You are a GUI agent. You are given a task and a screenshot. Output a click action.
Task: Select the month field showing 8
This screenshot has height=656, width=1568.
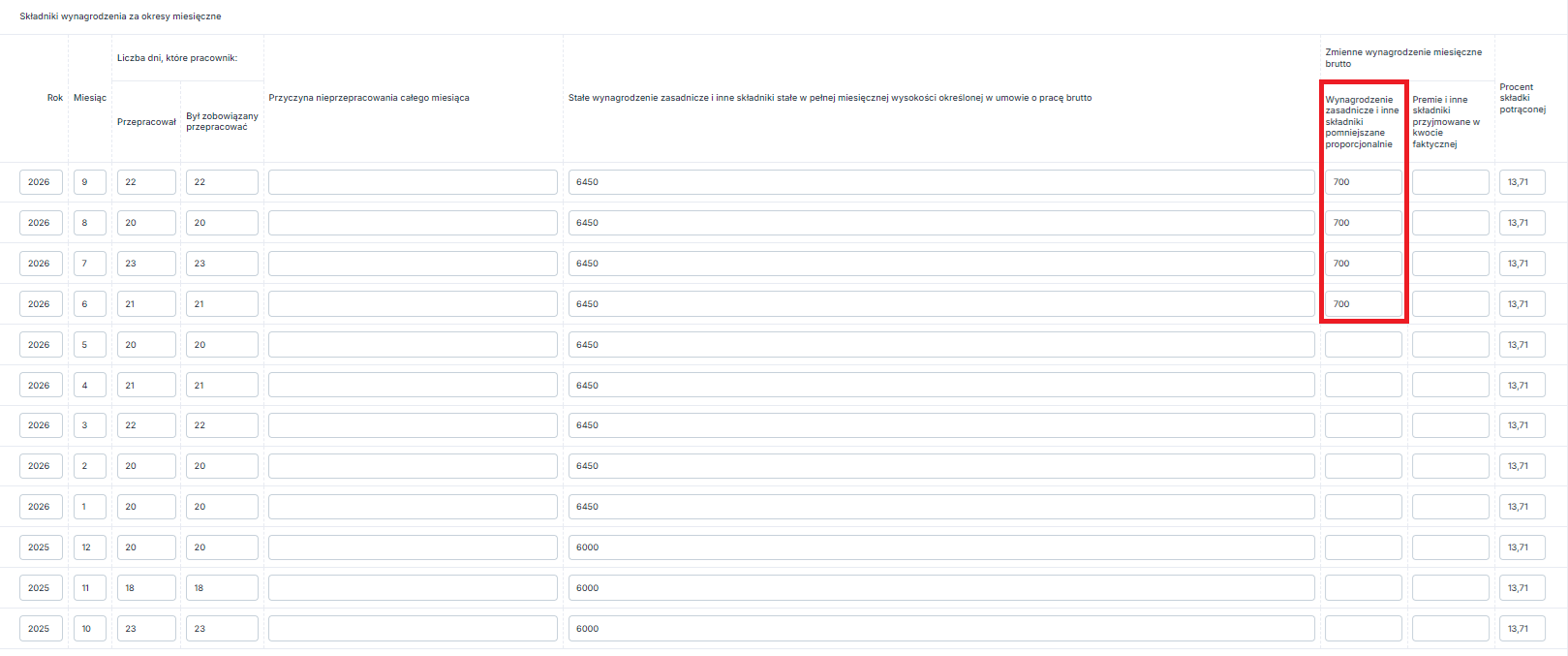tap(90, 223)
